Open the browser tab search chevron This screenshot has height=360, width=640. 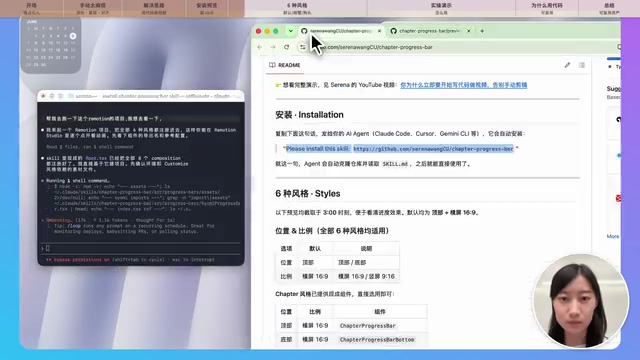291,31
